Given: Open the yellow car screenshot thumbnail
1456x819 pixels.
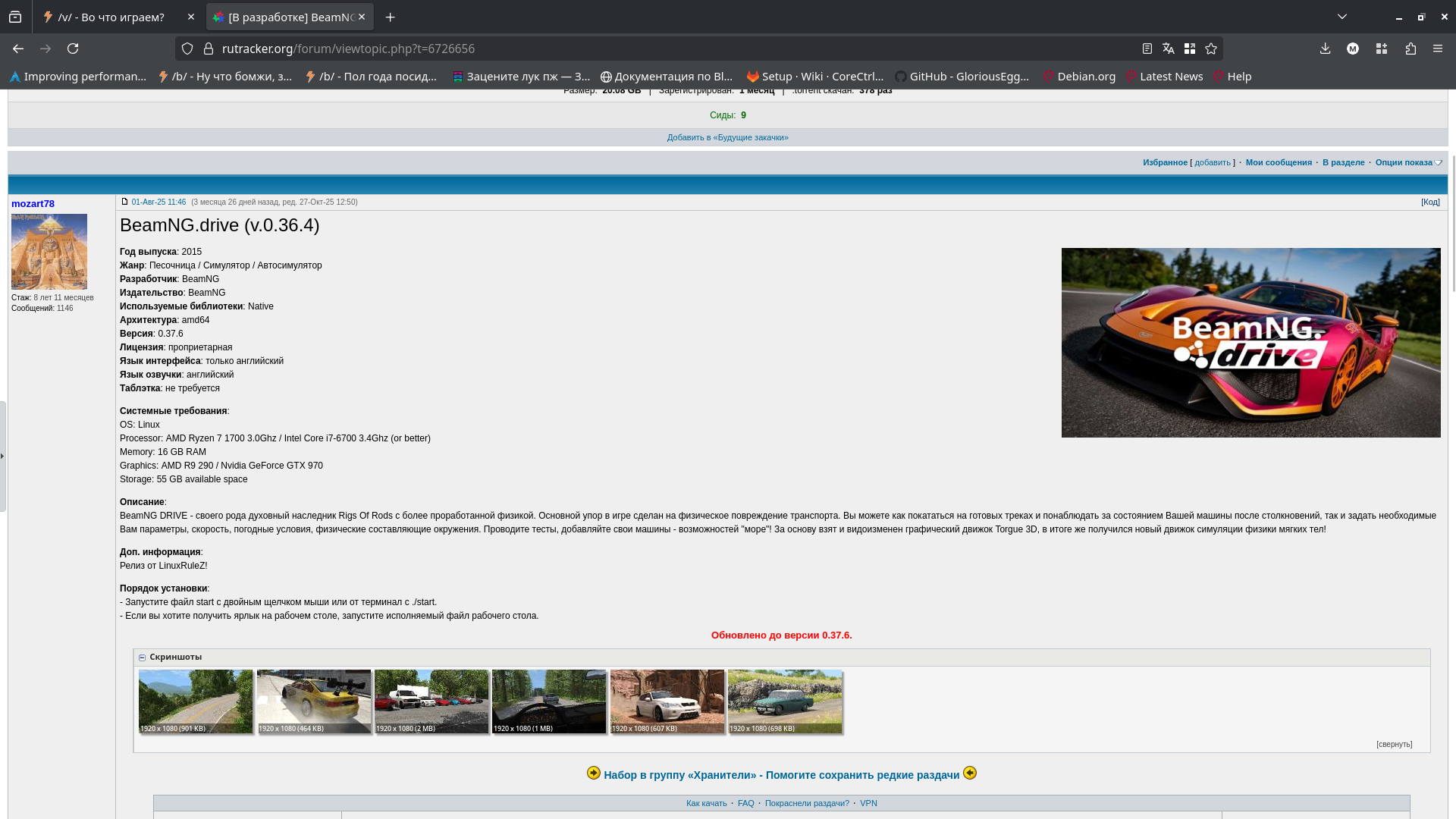Looking at the screenshot, I should [314, 701].
